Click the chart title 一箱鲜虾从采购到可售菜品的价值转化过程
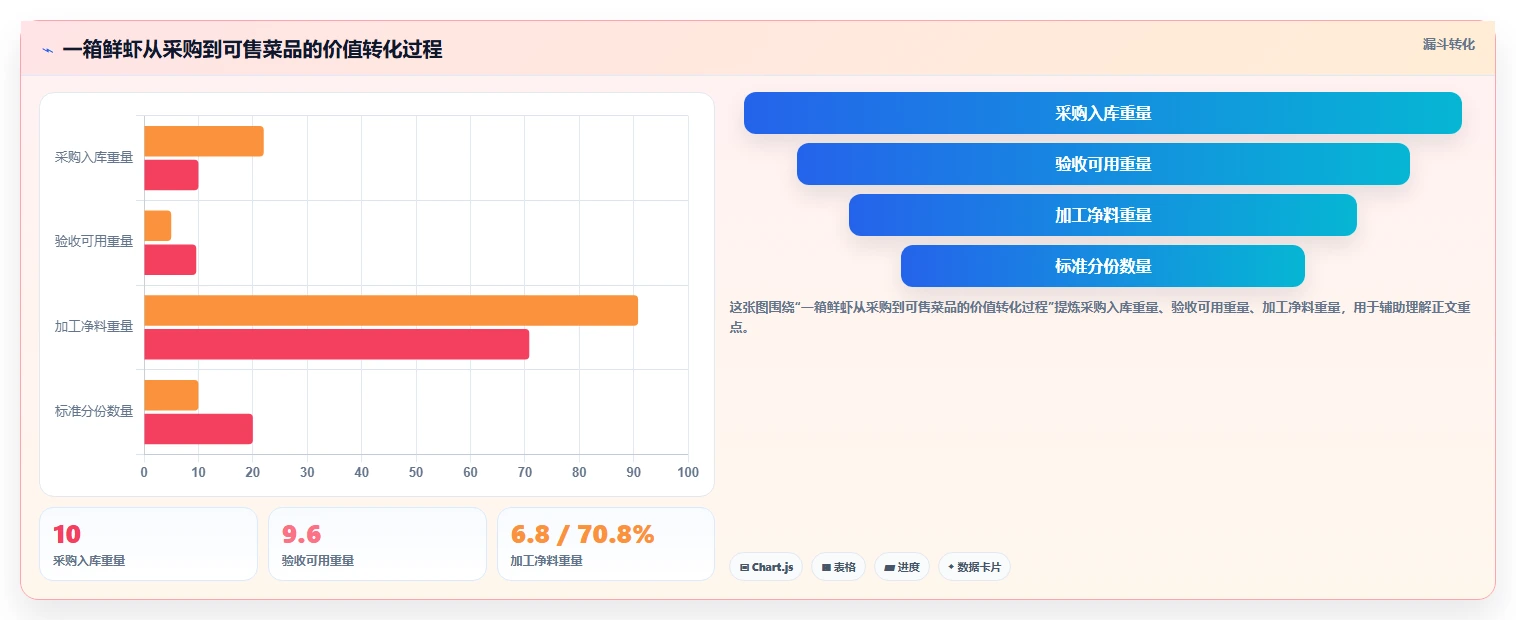 click(252, 49)
